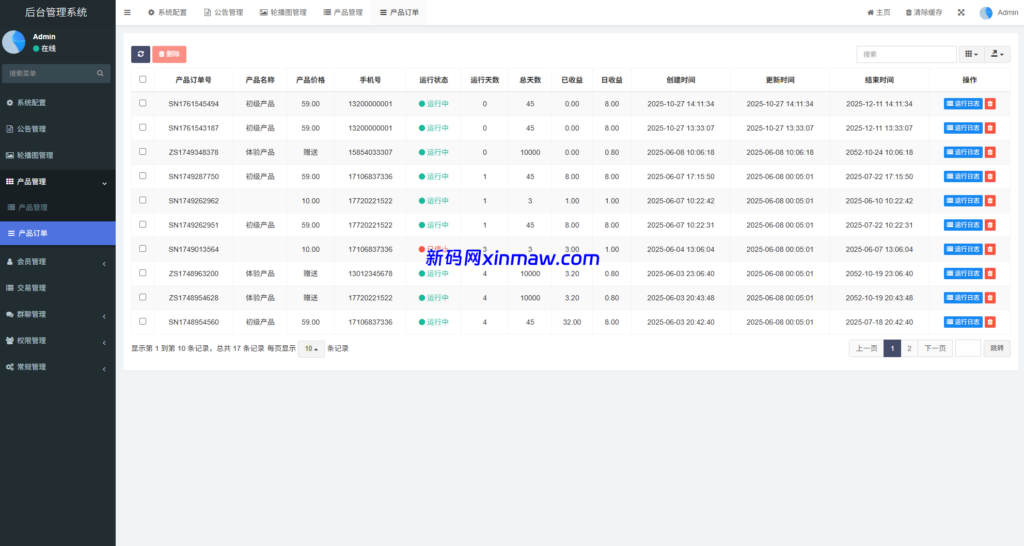
Task: Collapse the 产品管理 sidebar group
Action: (x=57, y=182)
